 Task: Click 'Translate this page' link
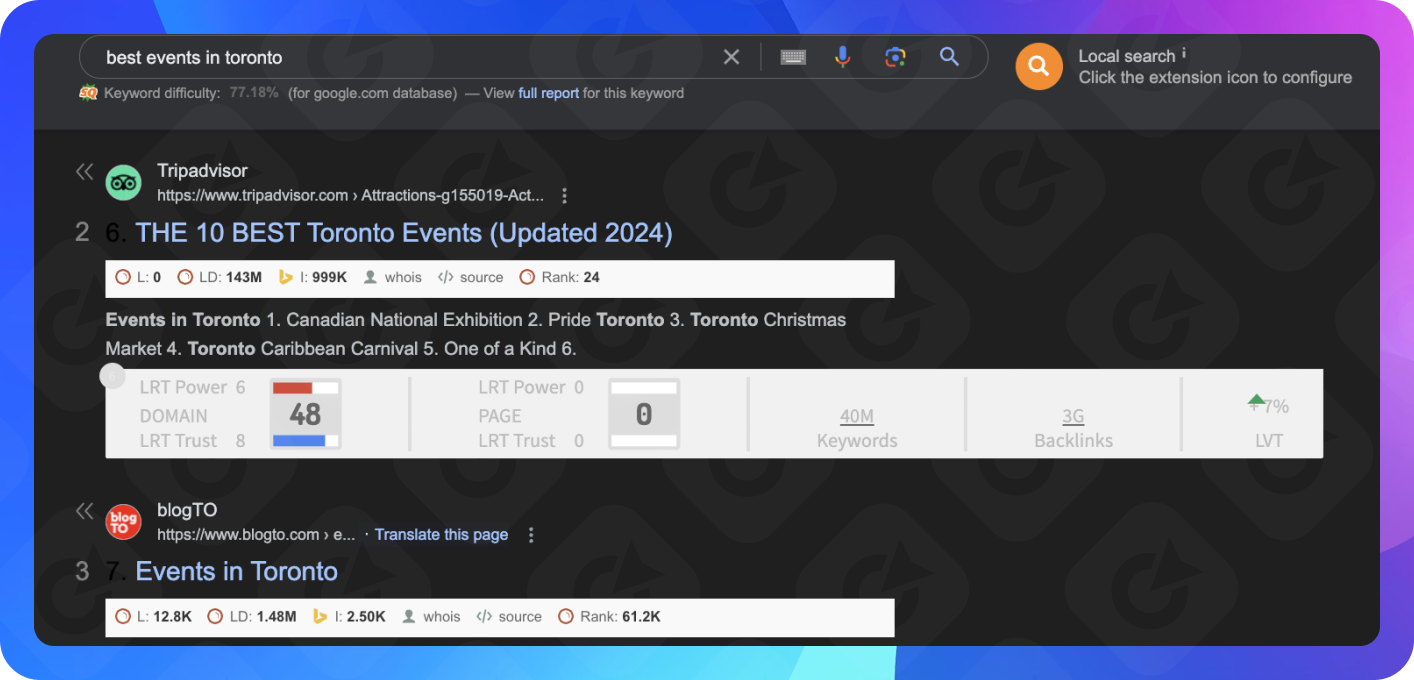click(441, 535)
